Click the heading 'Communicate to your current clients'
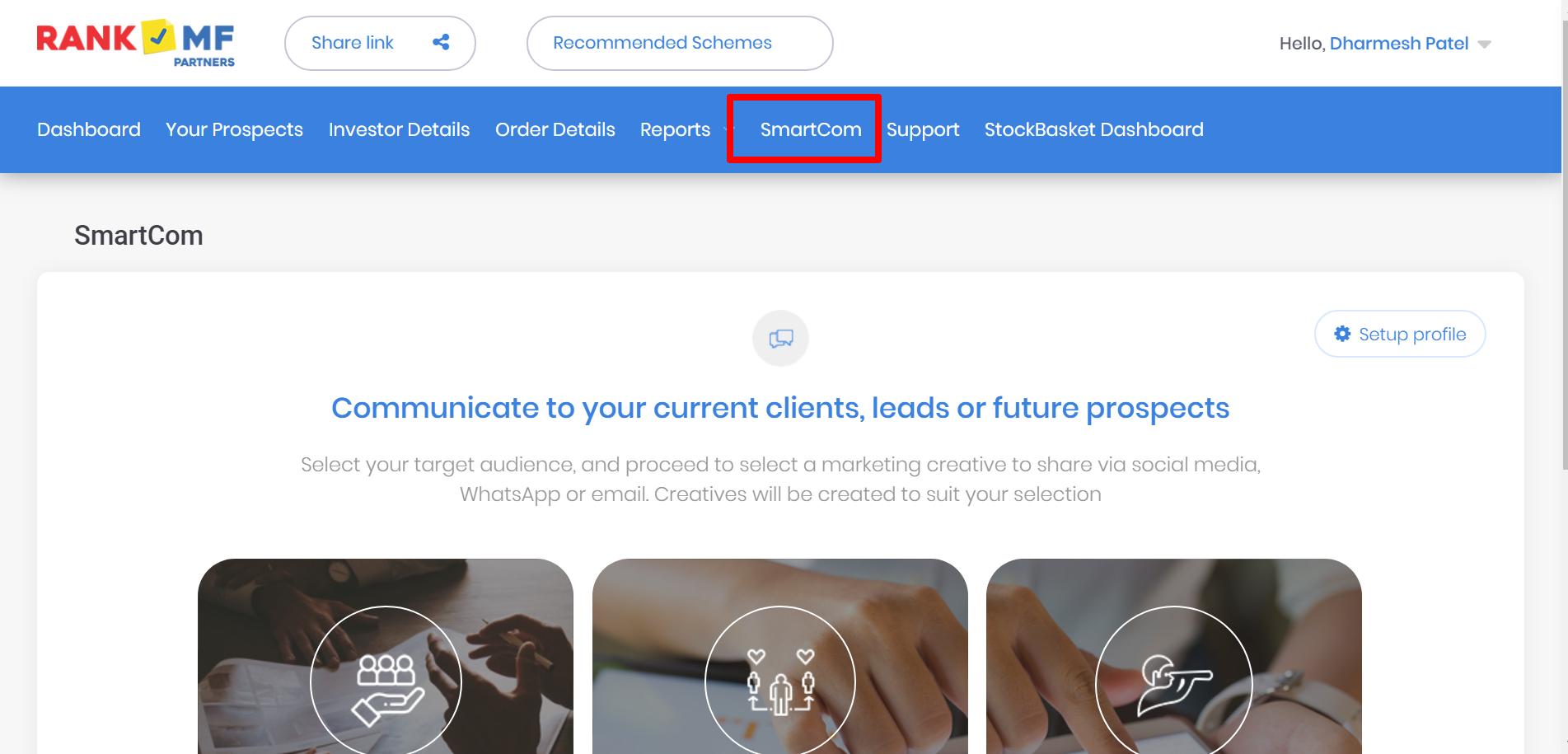 [780, 408]
